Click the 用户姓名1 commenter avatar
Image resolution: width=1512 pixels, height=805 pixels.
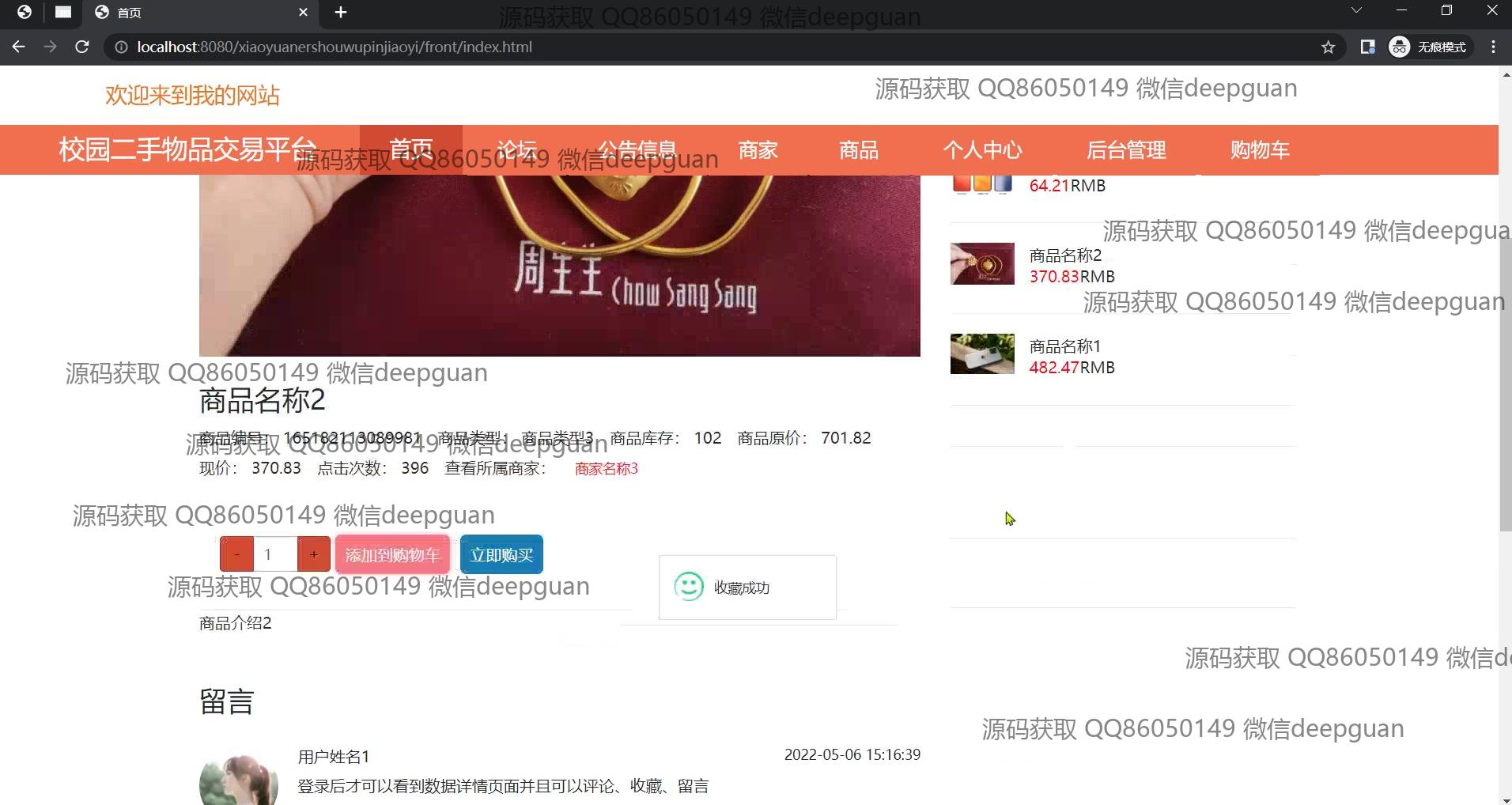tap(239, 779)
